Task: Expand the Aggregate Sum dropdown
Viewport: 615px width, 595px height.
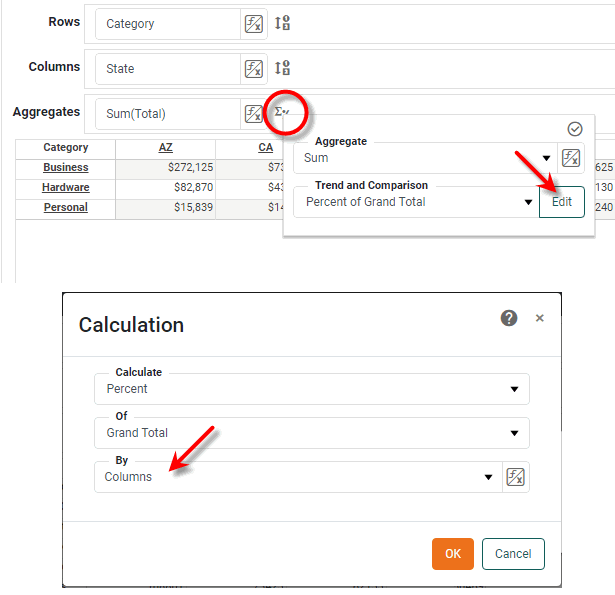Action: tap(546, 158)
